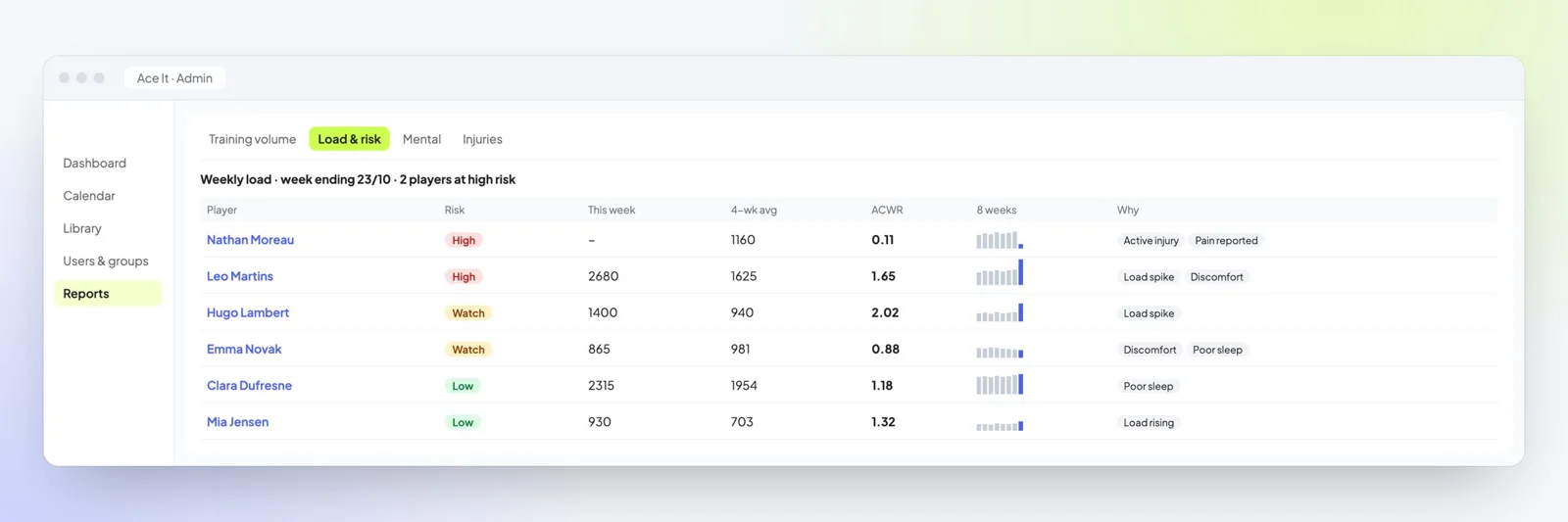Click the Why column header
The image size is (1568, 522).
tap(1128, 210)
